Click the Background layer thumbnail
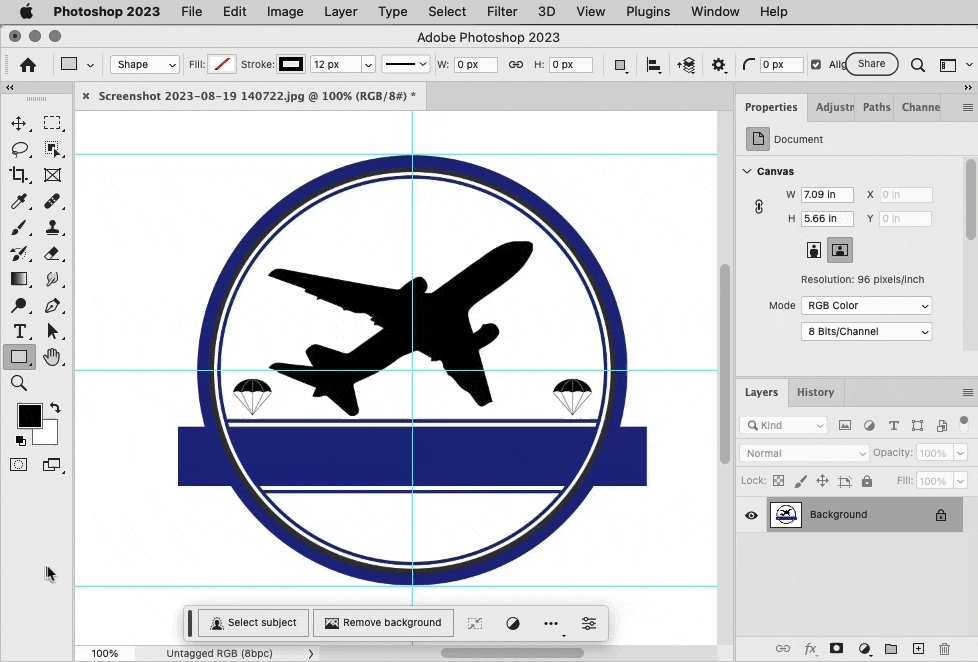 [786, 514]
